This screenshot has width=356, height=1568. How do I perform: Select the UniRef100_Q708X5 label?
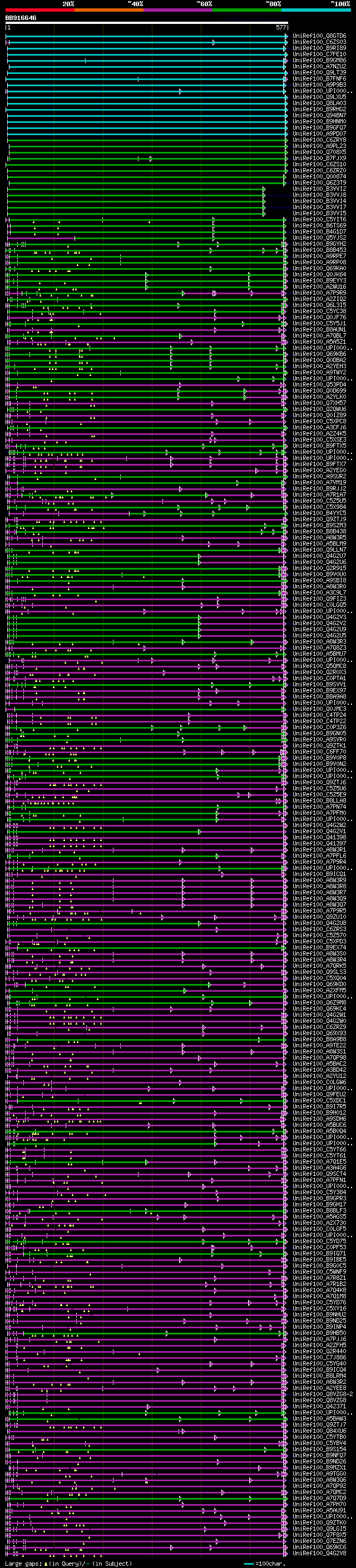pyautogui.click(x=319, y=152)
